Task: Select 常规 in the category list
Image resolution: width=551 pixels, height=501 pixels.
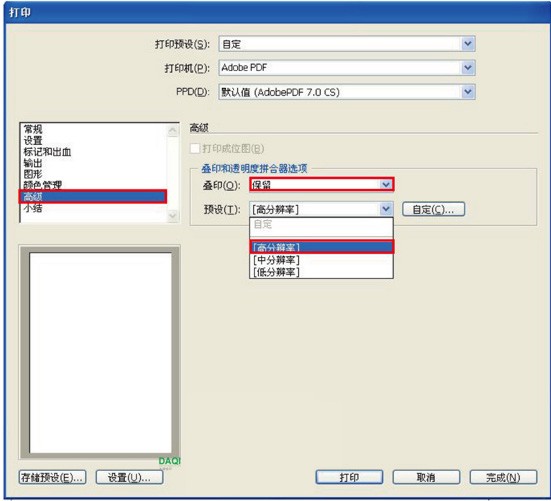Action: coord(33,129)
